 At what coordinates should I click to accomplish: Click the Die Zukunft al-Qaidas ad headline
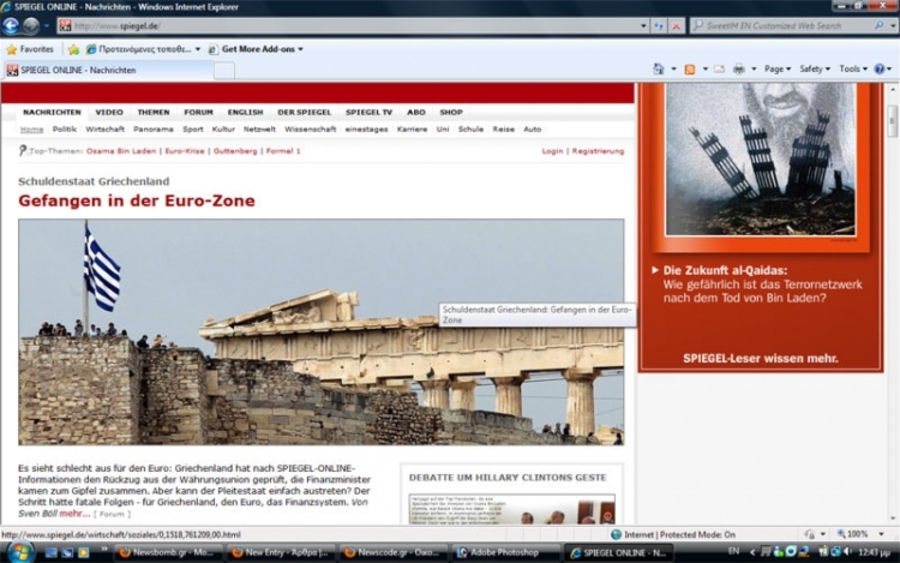pos(726,270)
